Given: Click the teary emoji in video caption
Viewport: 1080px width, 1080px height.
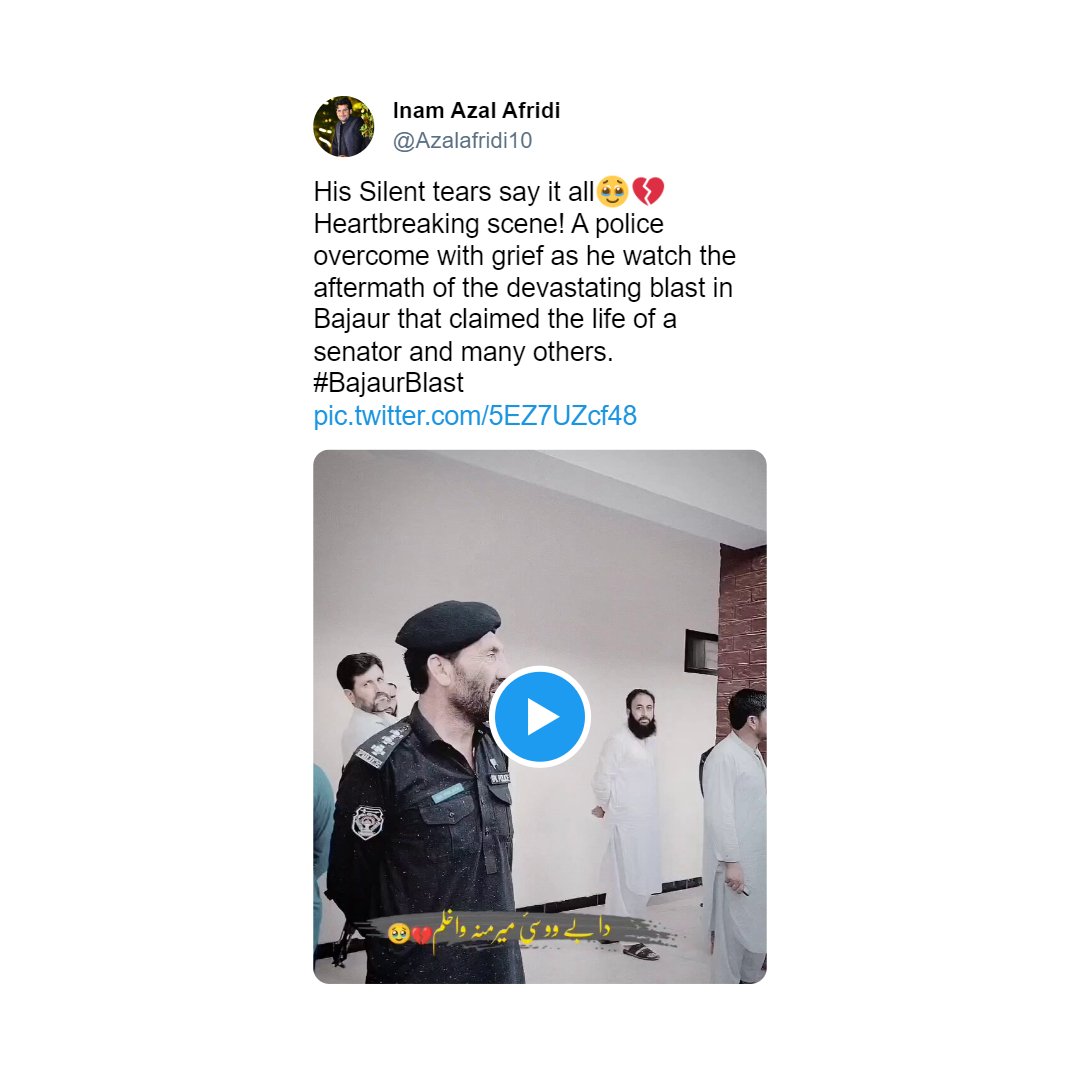Looking at the screenshot, I should (398, 933).
